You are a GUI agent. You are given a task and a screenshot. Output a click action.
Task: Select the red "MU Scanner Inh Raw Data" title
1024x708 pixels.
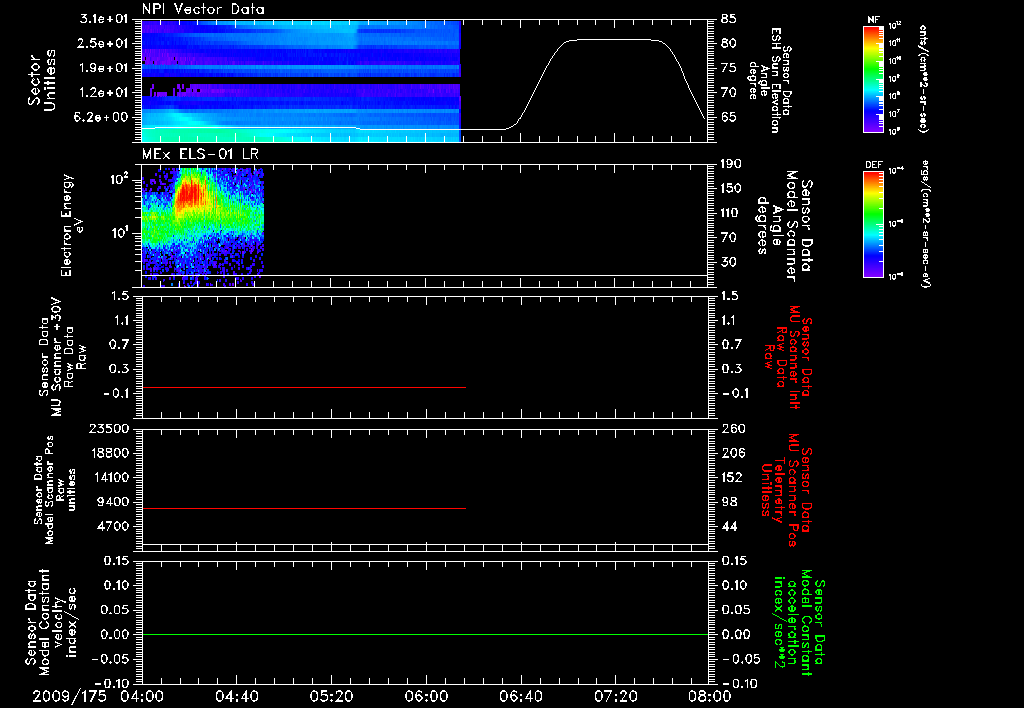tap(788, 357)
